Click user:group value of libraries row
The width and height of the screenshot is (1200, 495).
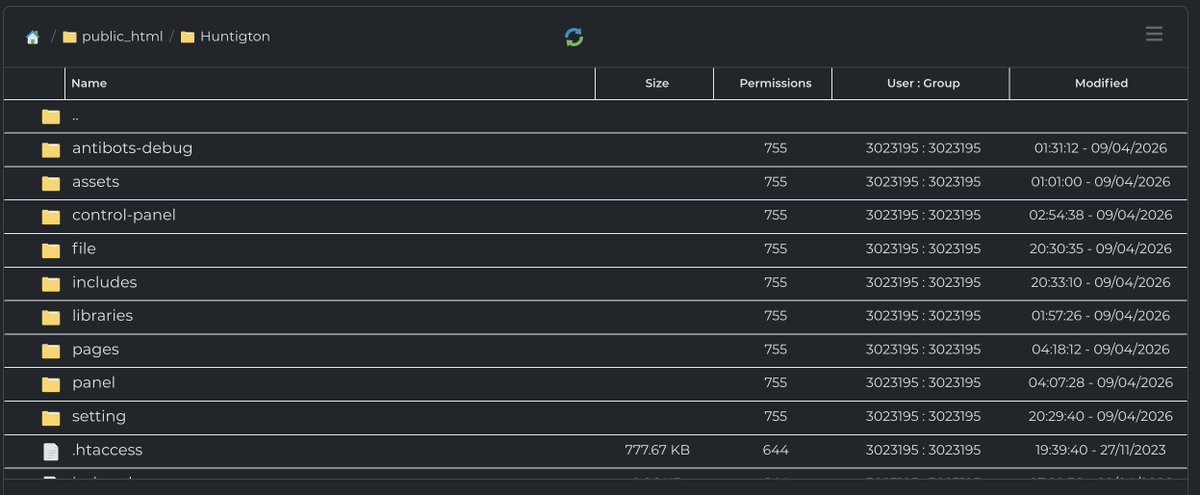(923, 315)
